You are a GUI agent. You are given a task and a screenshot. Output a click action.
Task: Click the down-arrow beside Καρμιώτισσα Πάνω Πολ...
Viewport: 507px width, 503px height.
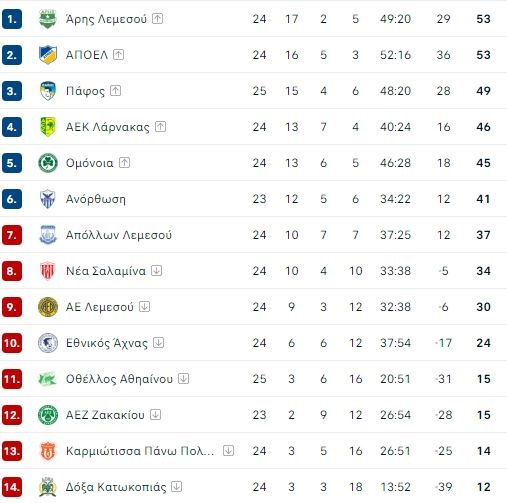(x=228, y=450)
